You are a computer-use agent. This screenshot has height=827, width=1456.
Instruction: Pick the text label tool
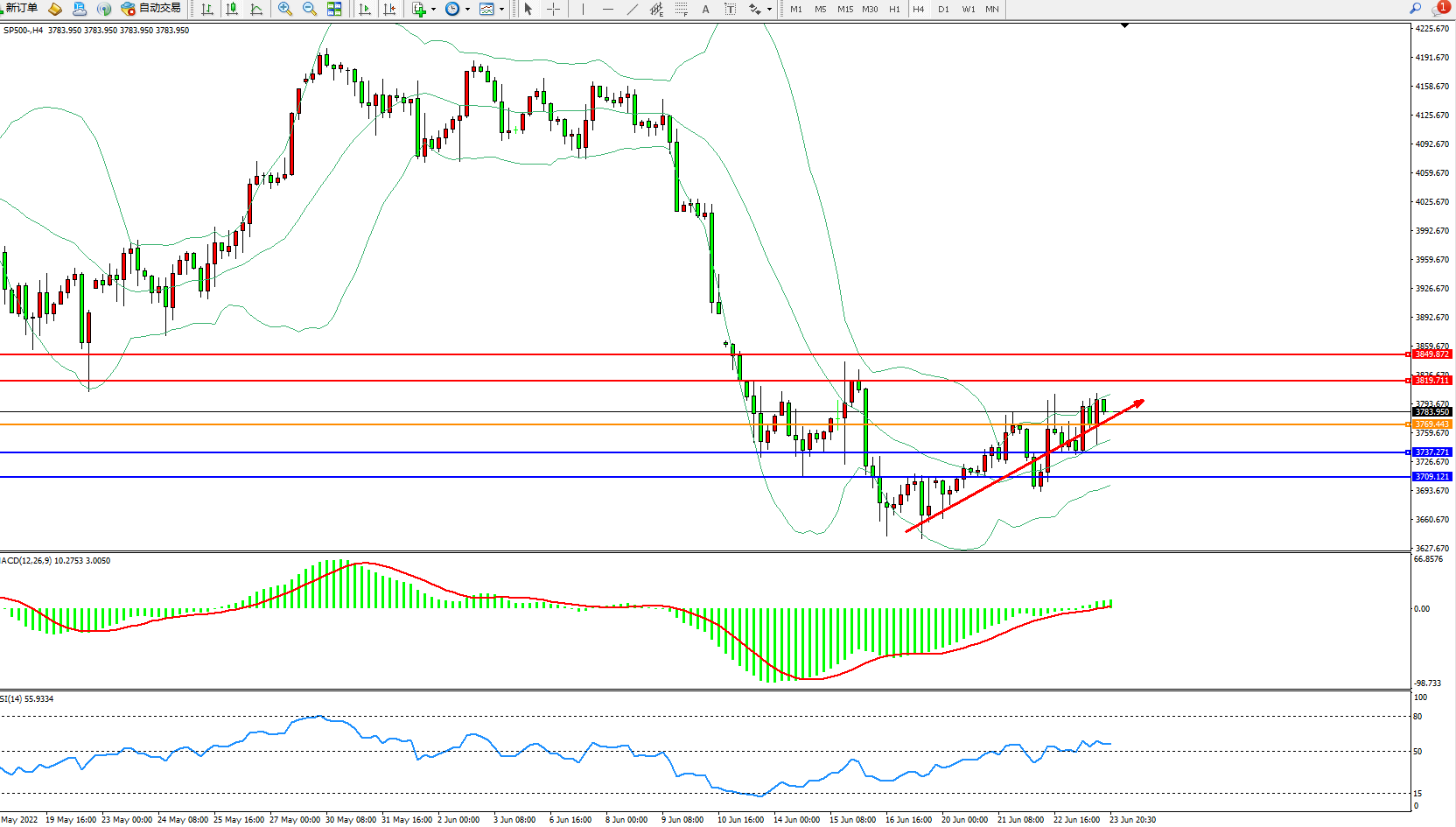[x=730, y=9]
